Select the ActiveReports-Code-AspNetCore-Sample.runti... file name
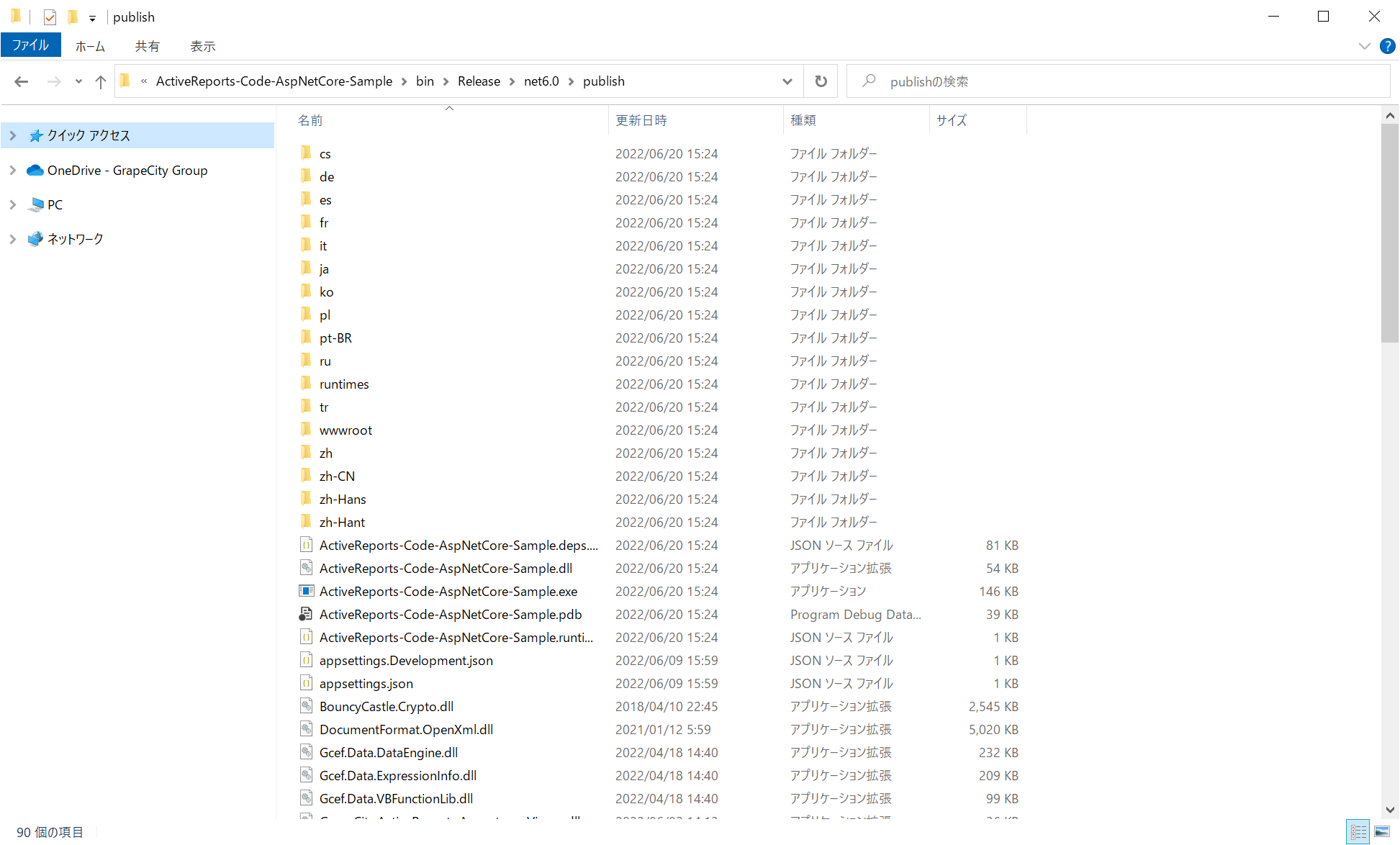The width and height of the screenshot is (1400, 845). point(456,638)
